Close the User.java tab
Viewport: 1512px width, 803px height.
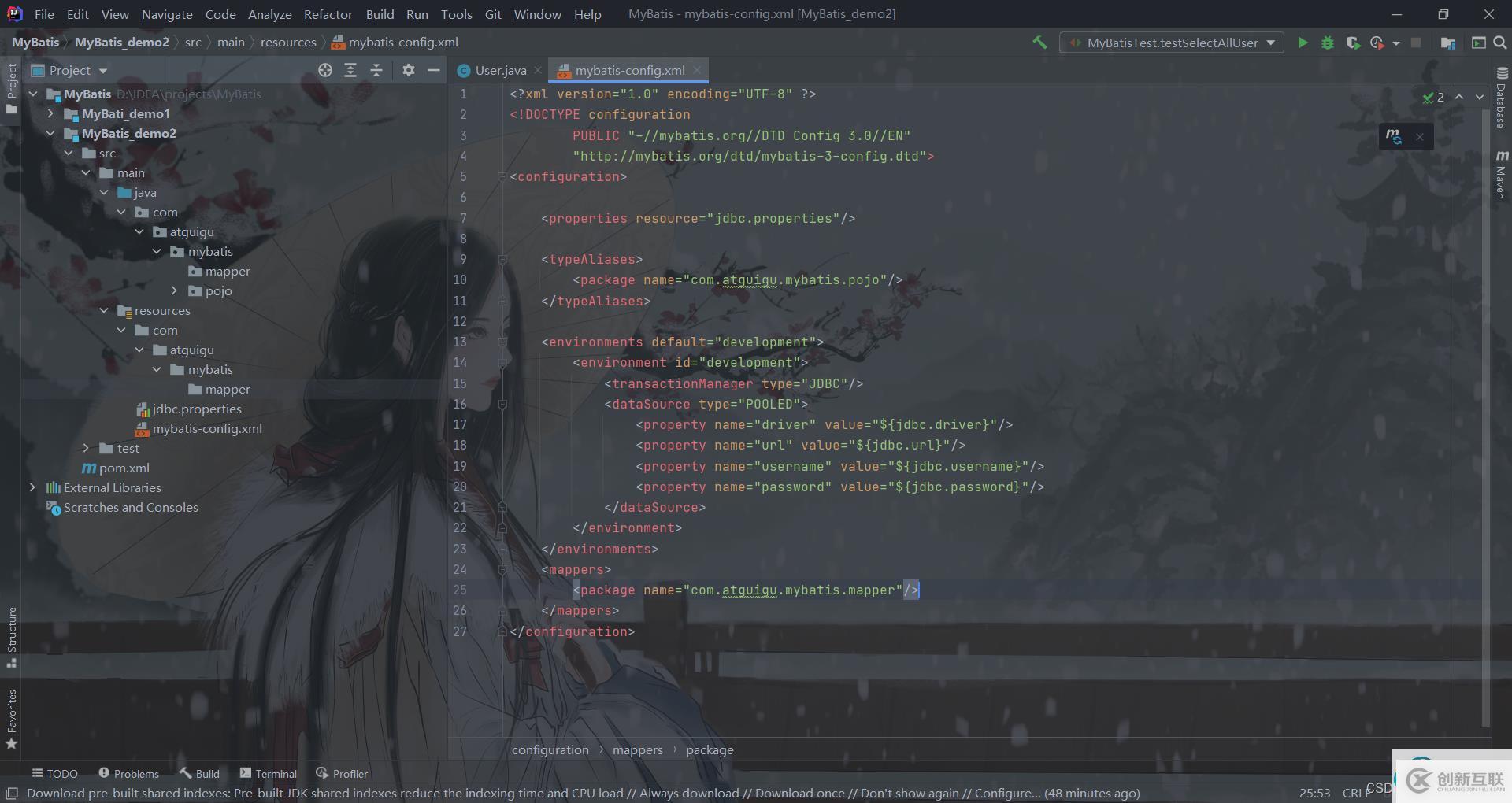click(537, 70)
